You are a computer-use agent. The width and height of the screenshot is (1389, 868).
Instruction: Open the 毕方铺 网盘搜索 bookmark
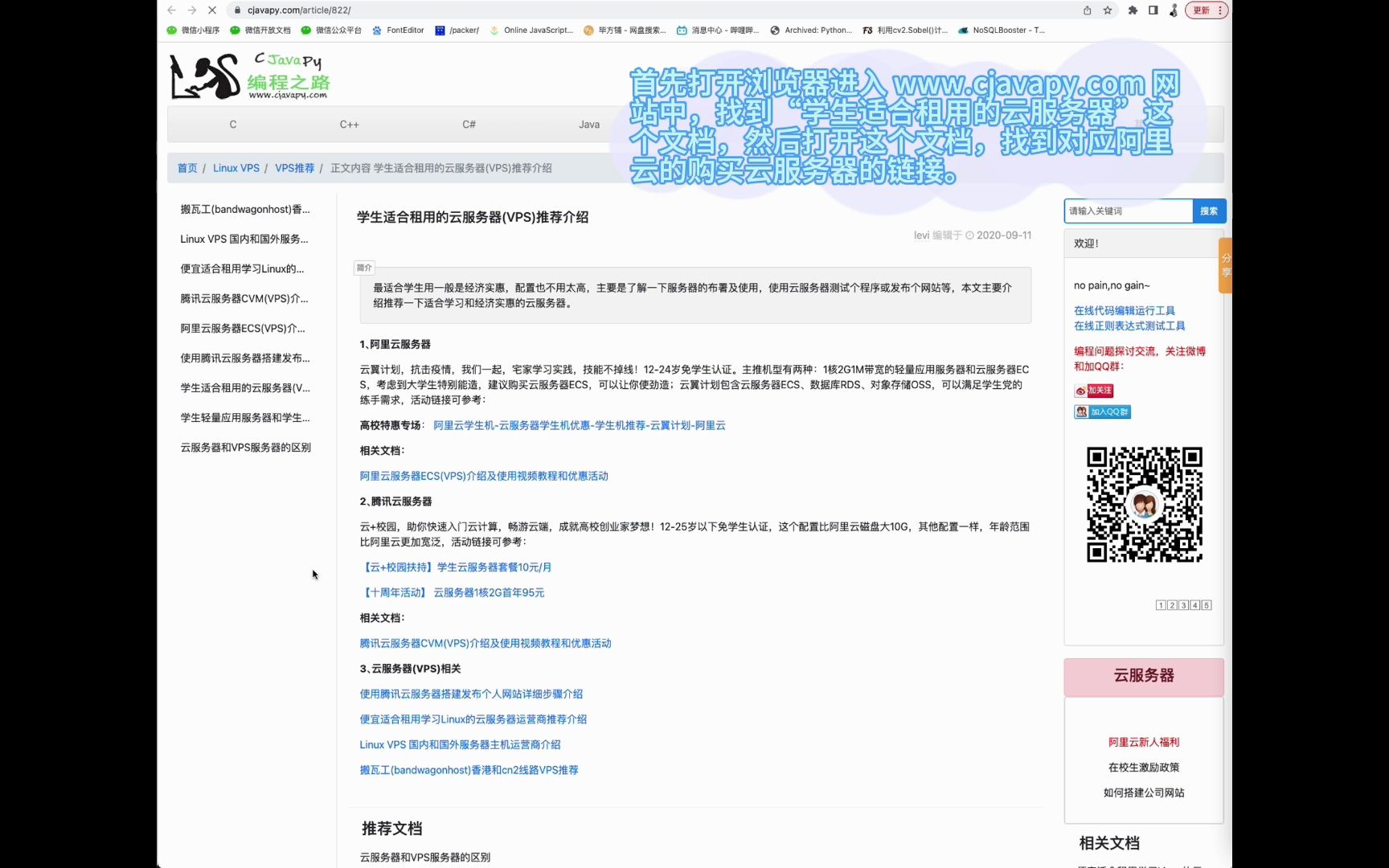click(x=625, y=31)
